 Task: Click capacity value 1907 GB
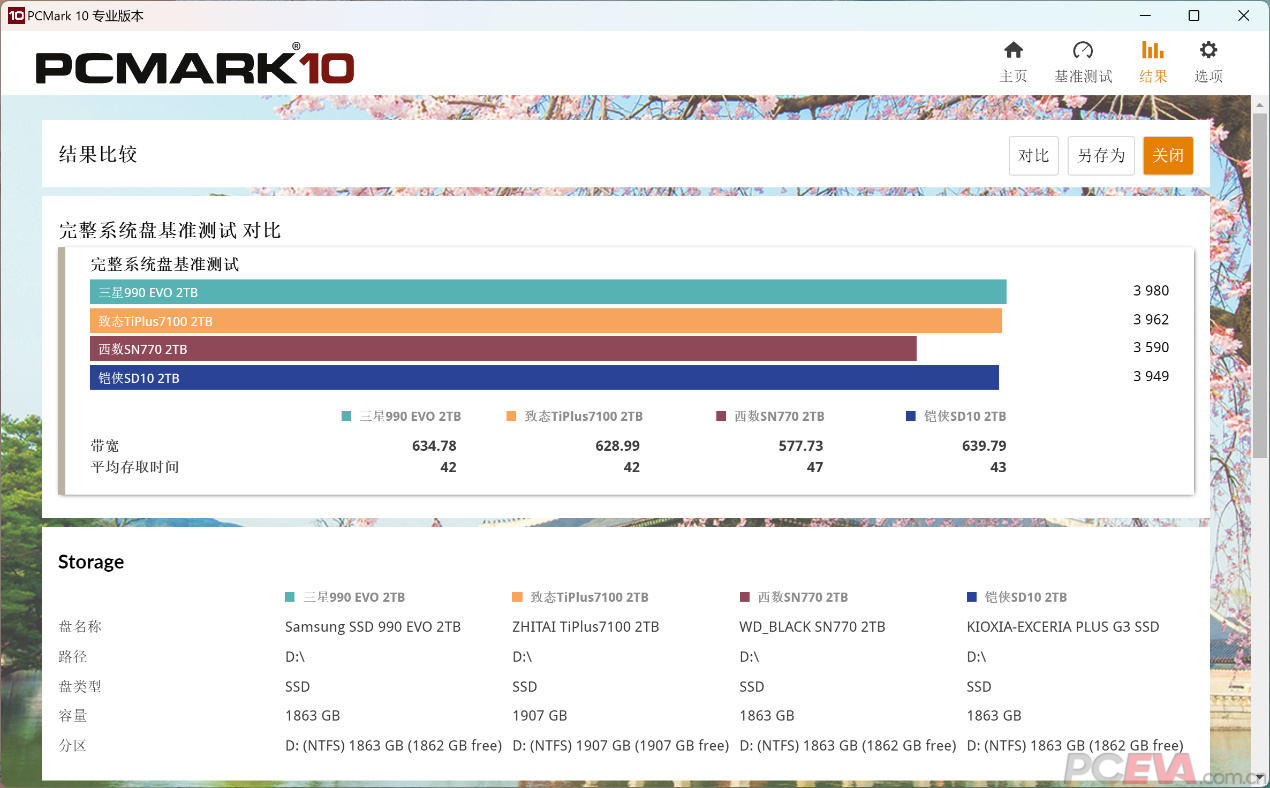(540, 716)
